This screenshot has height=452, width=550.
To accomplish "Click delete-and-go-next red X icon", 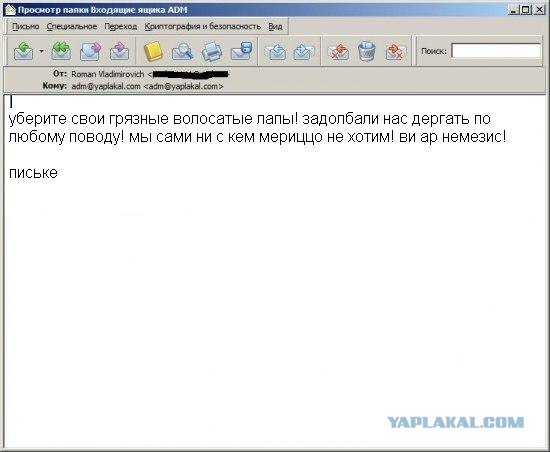I will point(396,52).
